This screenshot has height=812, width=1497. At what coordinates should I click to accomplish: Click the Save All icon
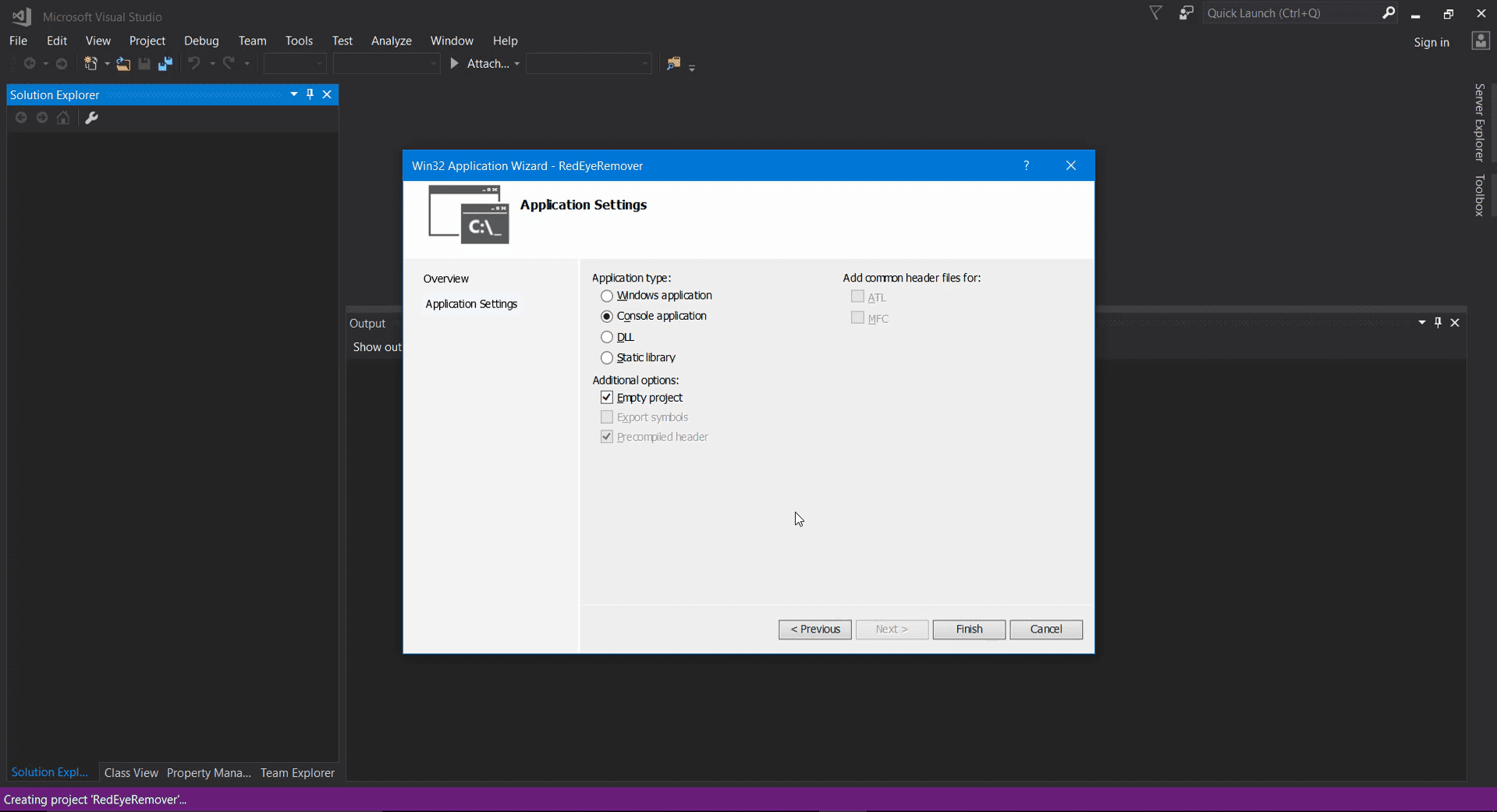point(165,64)
